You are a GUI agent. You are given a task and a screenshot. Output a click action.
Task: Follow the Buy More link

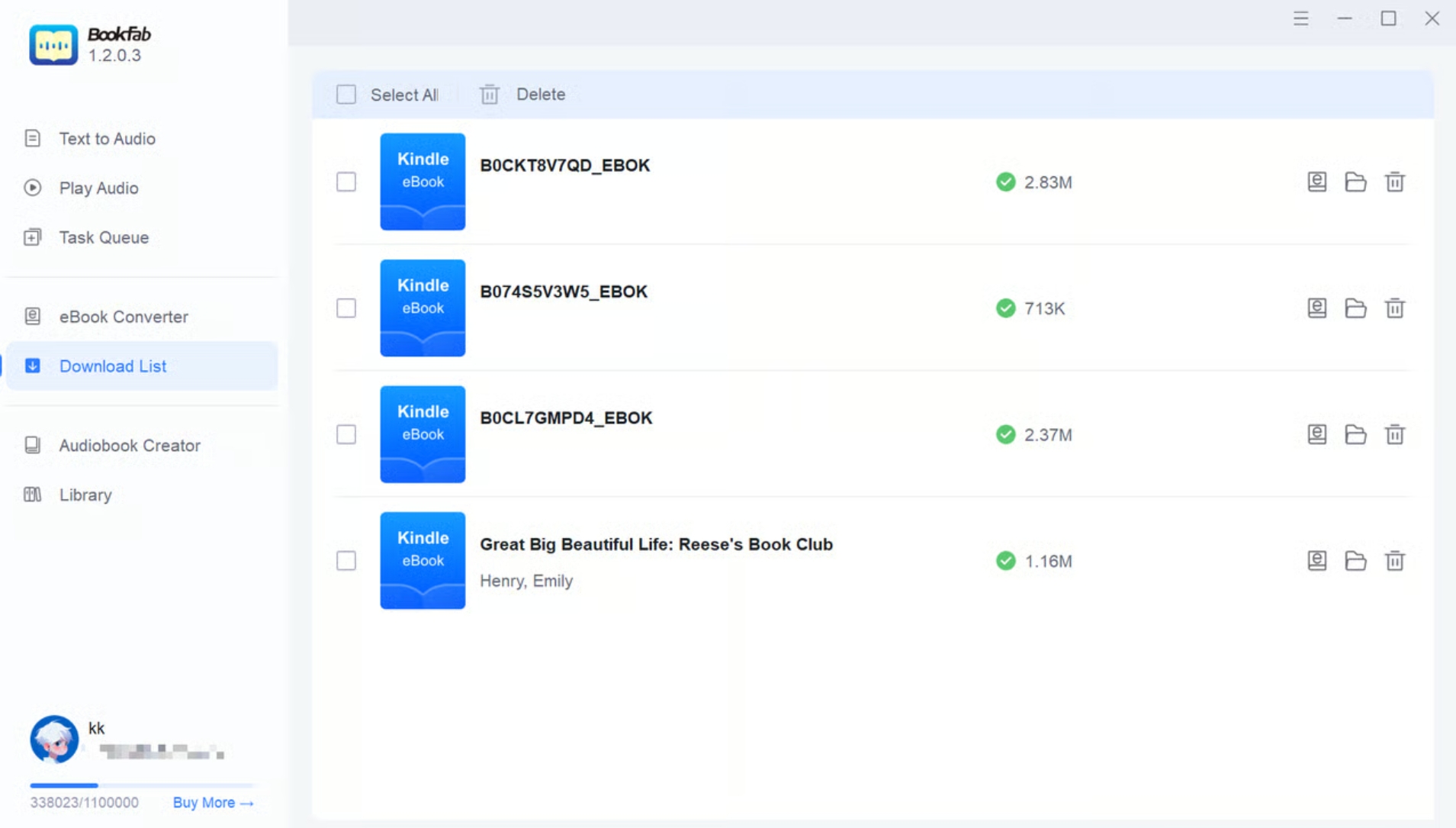coord(212,802)
